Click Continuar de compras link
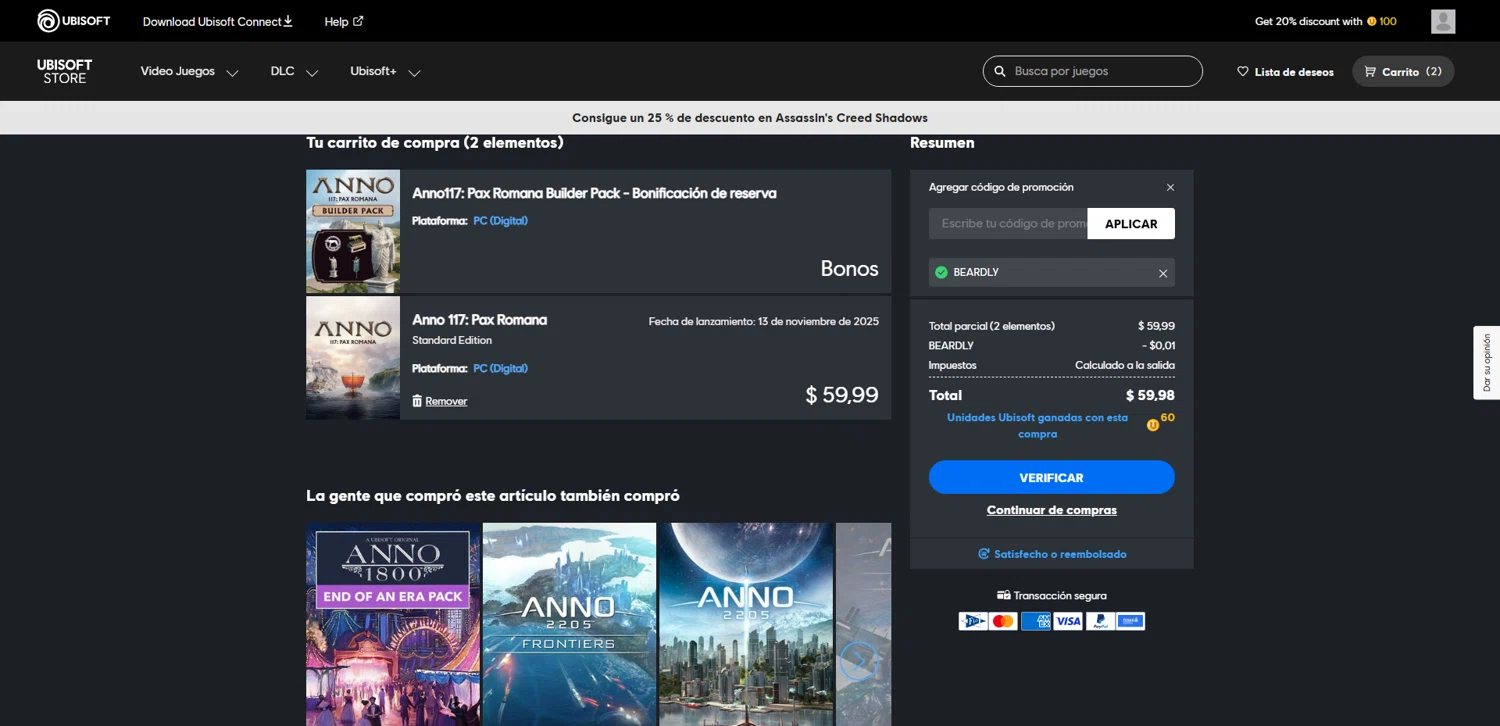 1051,510
